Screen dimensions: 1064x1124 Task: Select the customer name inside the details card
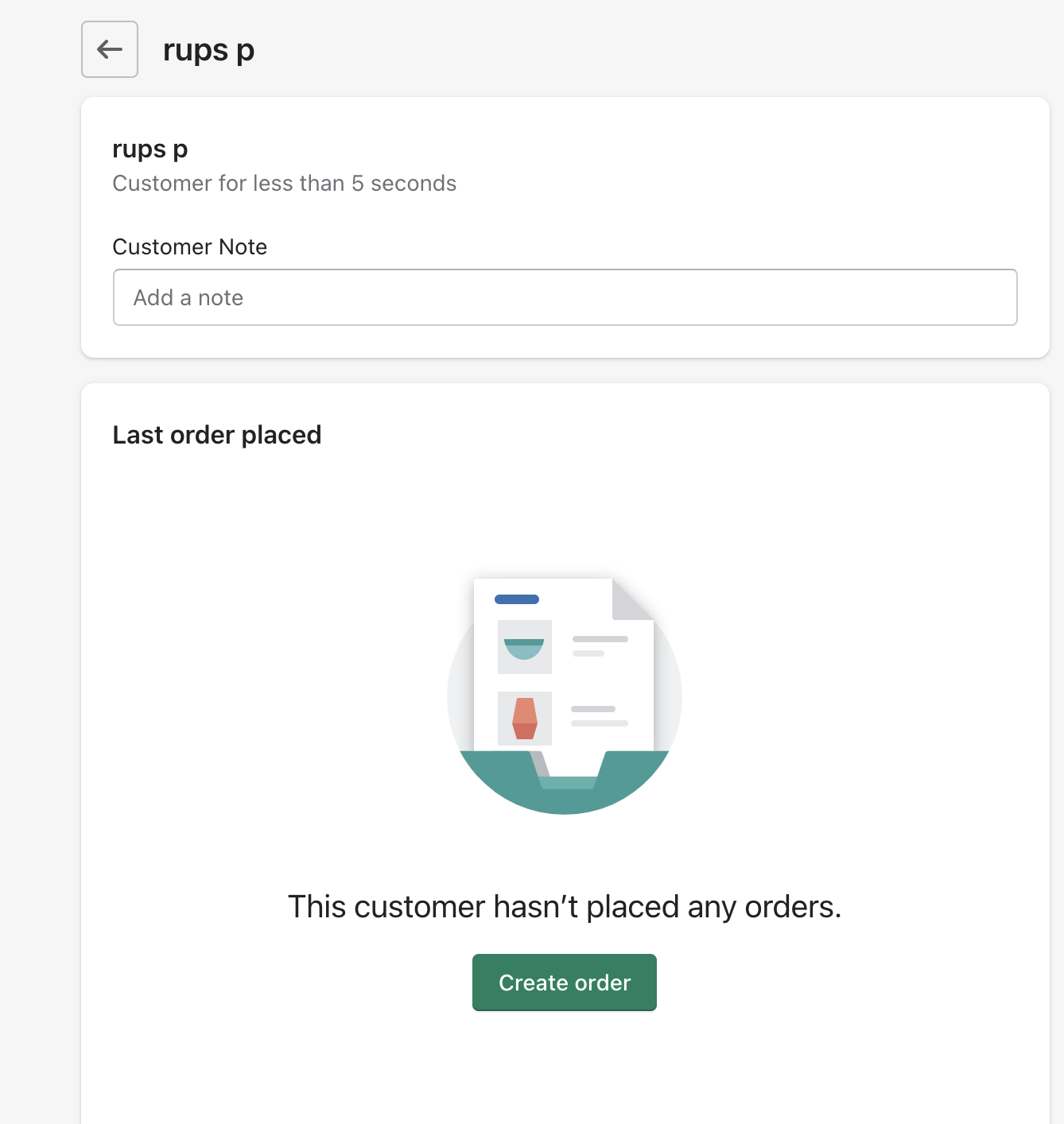click(x=150, y=149)
